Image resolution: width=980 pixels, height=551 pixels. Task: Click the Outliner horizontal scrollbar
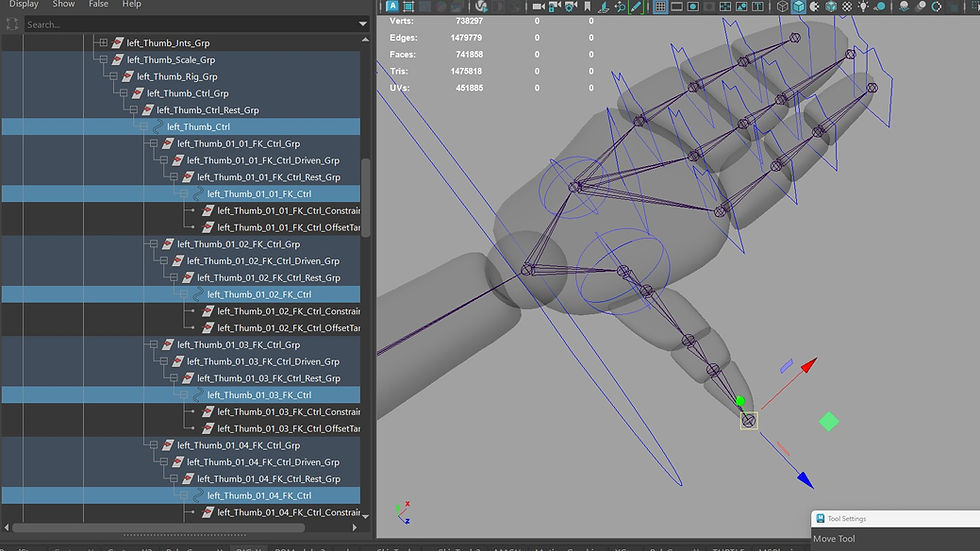pos(158,527)
